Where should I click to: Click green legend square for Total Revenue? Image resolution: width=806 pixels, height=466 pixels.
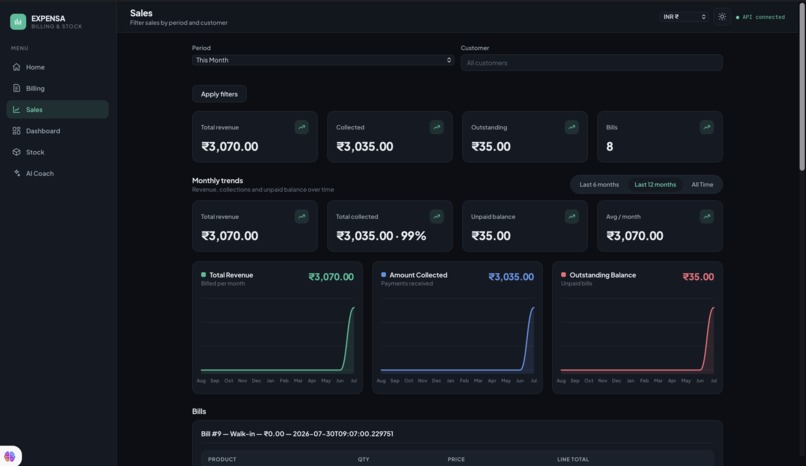pos(204,275)
